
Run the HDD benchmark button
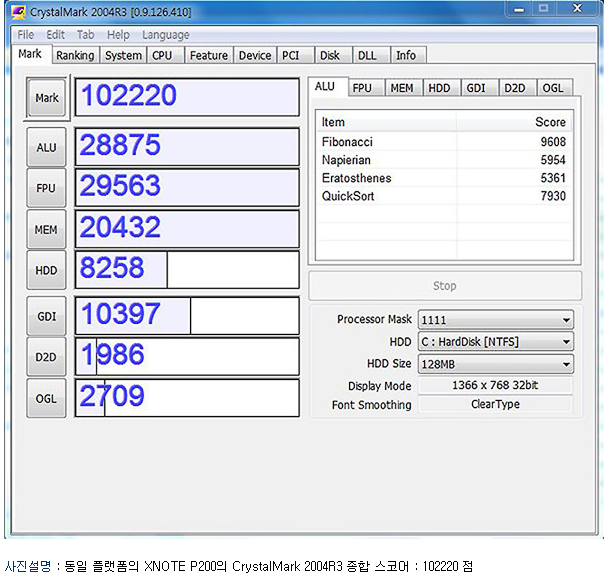(46, 270)
